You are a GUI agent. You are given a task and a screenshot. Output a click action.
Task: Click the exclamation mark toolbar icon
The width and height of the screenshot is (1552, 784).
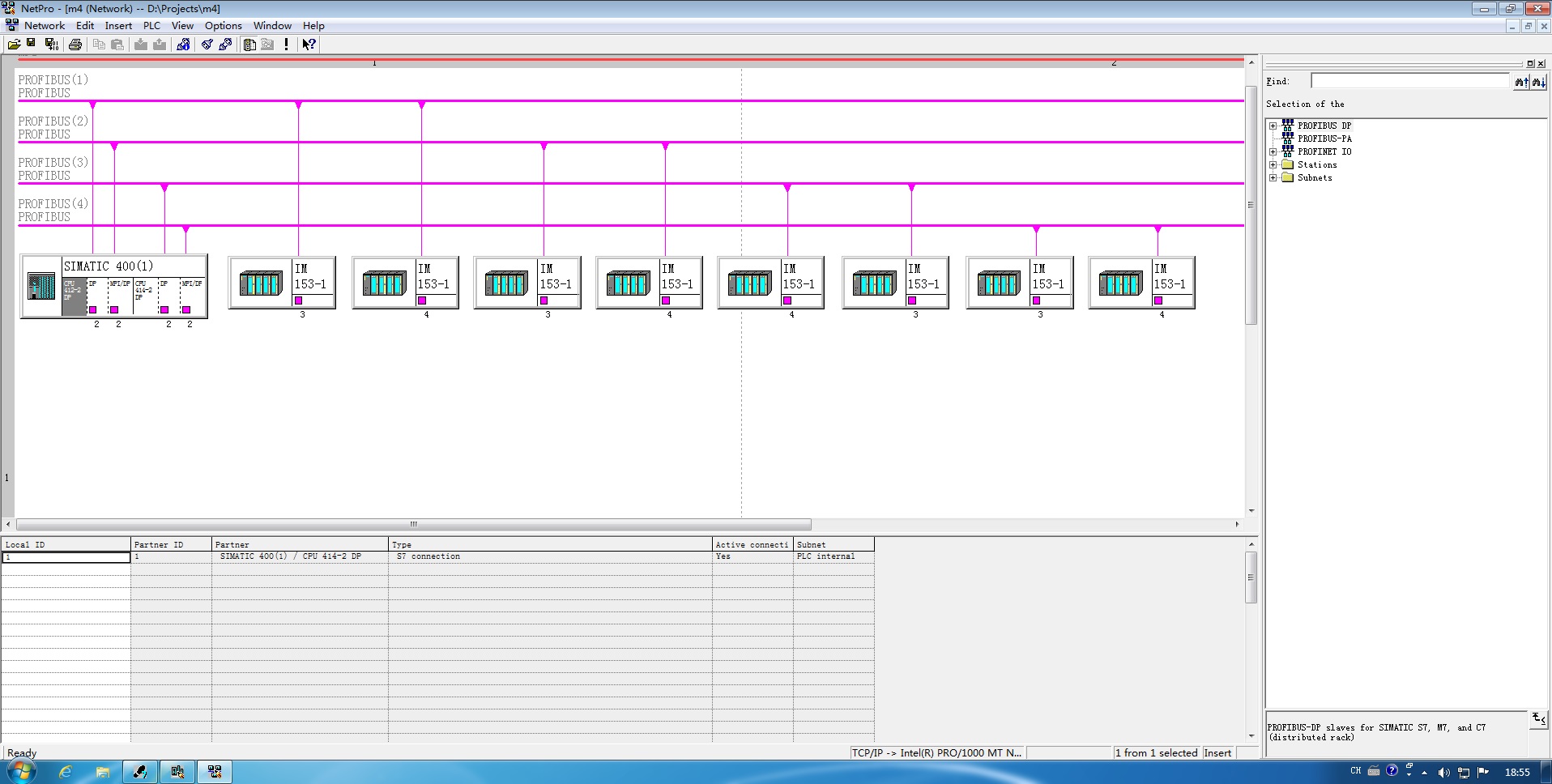pos(286,45)
